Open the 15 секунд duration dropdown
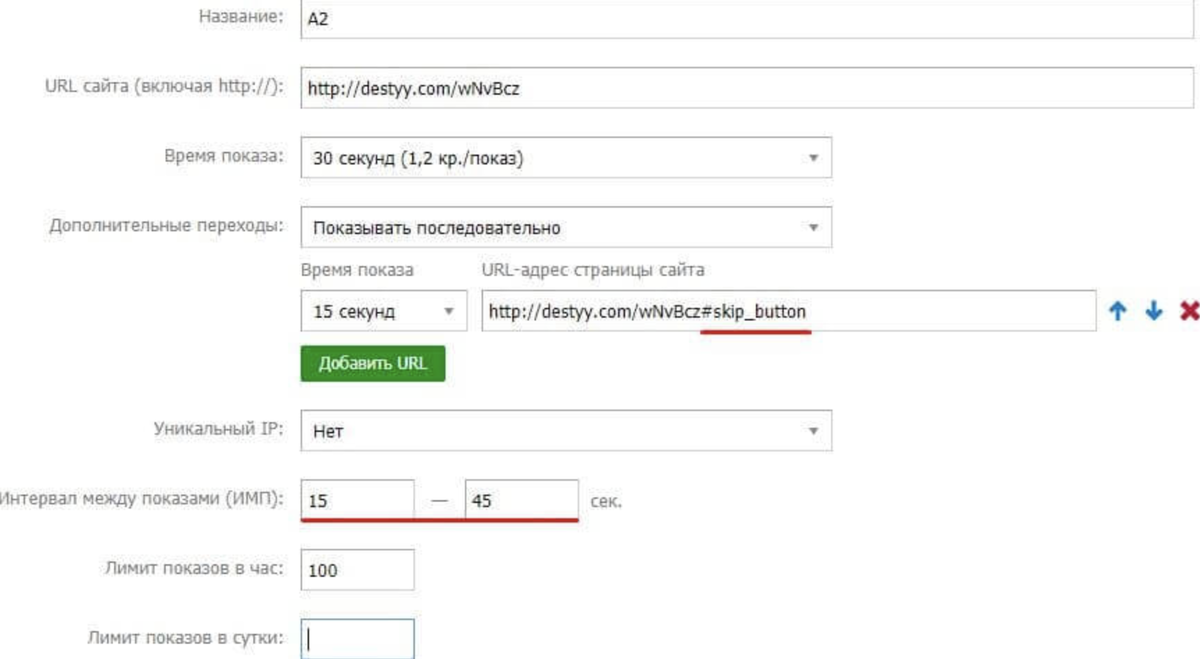 (x=384, y=311)
